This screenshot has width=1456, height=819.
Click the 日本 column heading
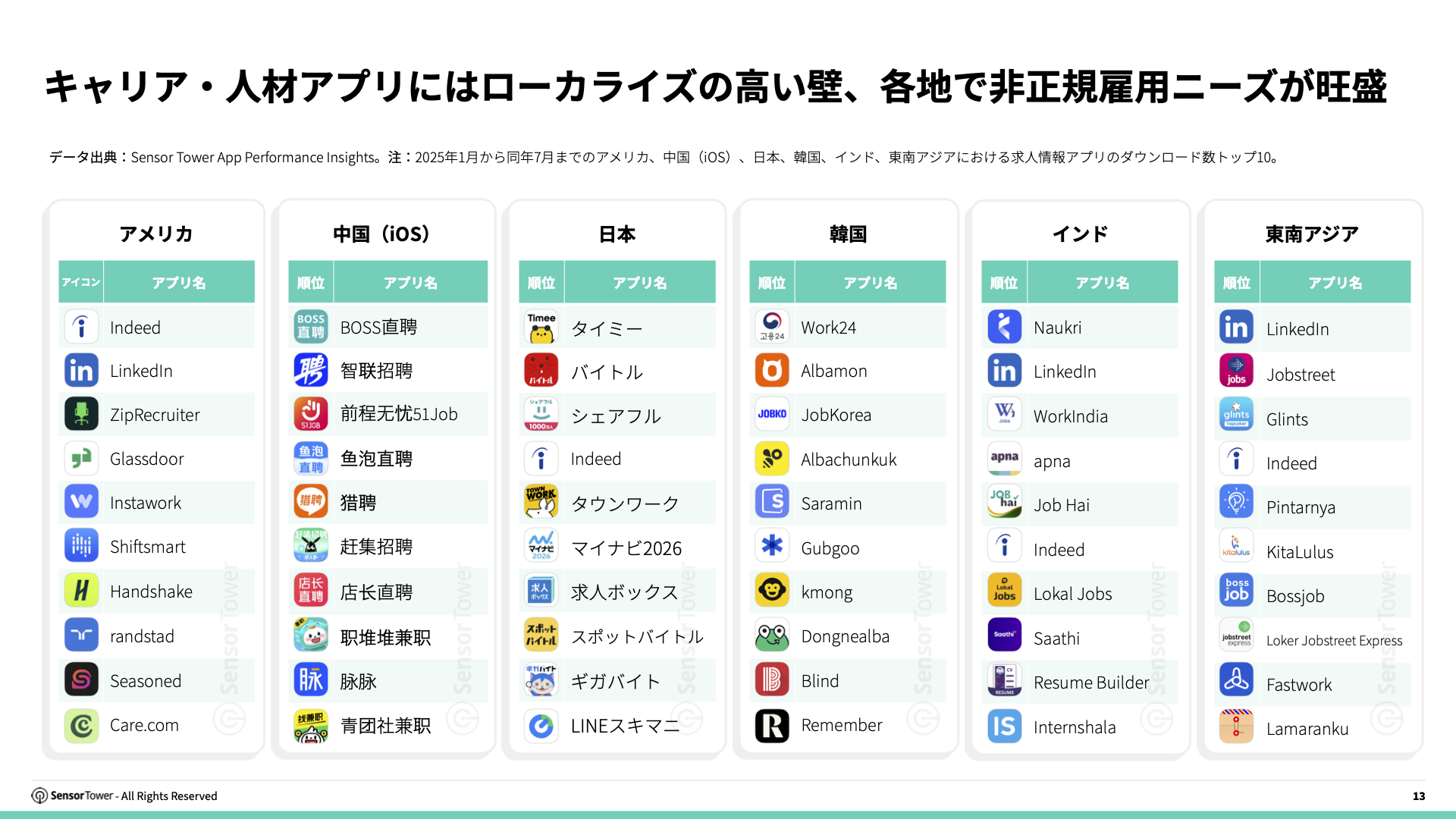coord(617,234)
